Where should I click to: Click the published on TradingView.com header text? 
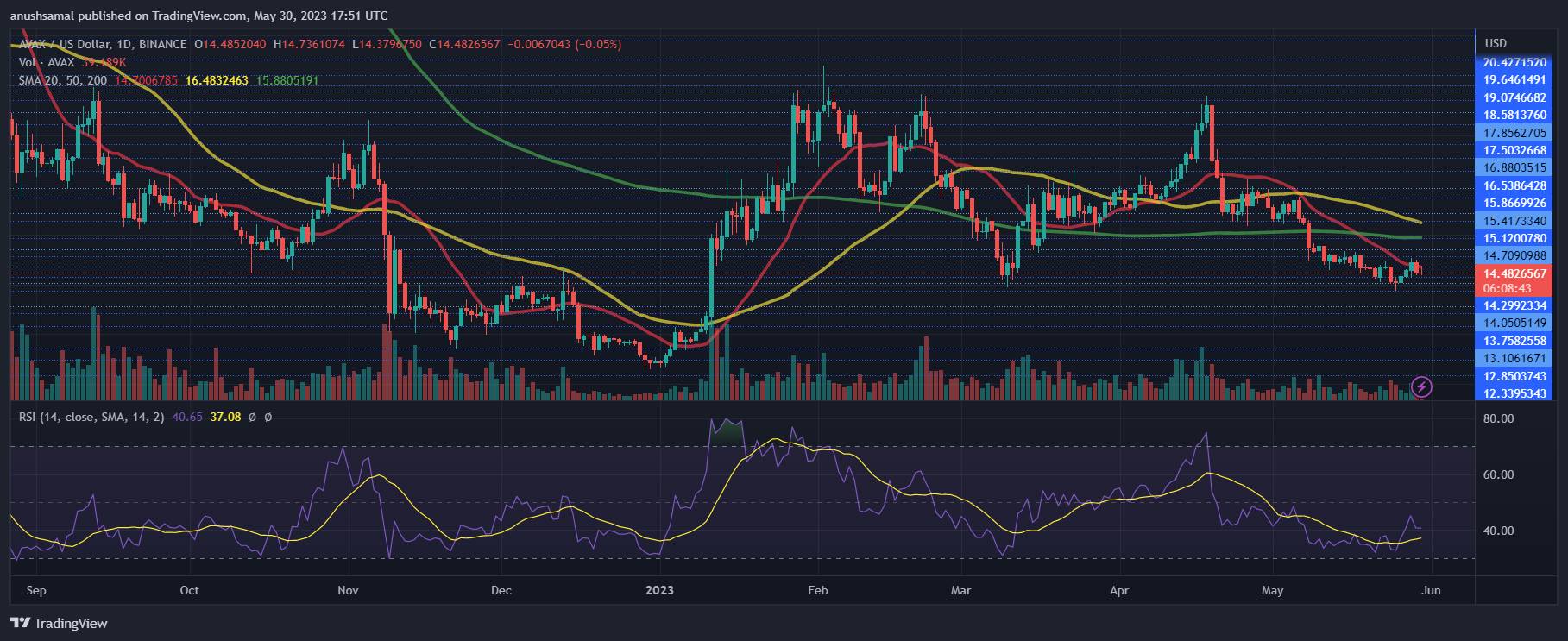click(x=198, y=16)
